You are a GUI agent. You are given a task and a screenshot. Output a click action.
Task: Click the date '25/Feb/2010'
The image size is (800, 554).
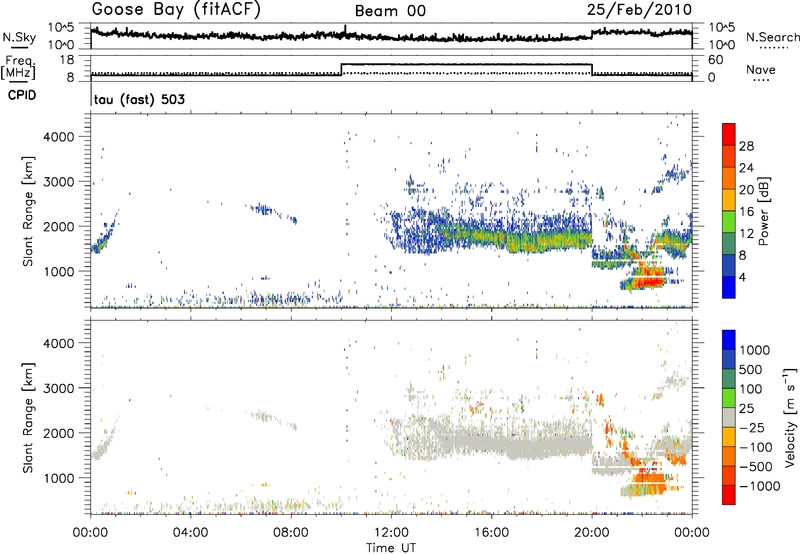(639, 10)
